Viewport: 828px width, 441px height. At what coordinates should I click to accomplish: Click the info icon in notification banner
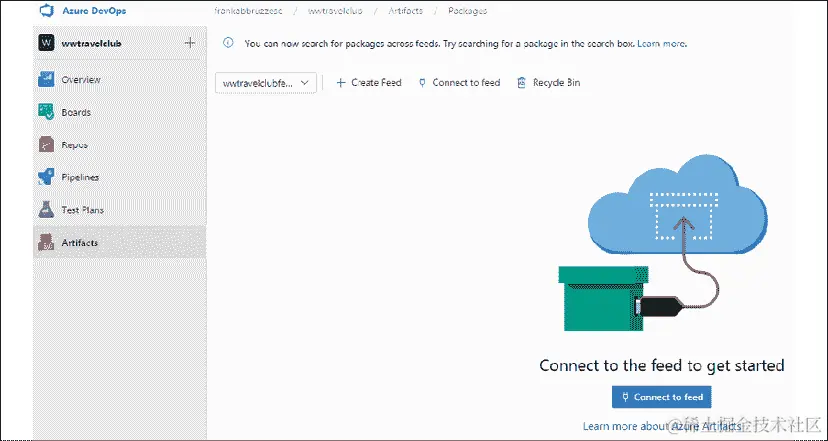point(228,43)
